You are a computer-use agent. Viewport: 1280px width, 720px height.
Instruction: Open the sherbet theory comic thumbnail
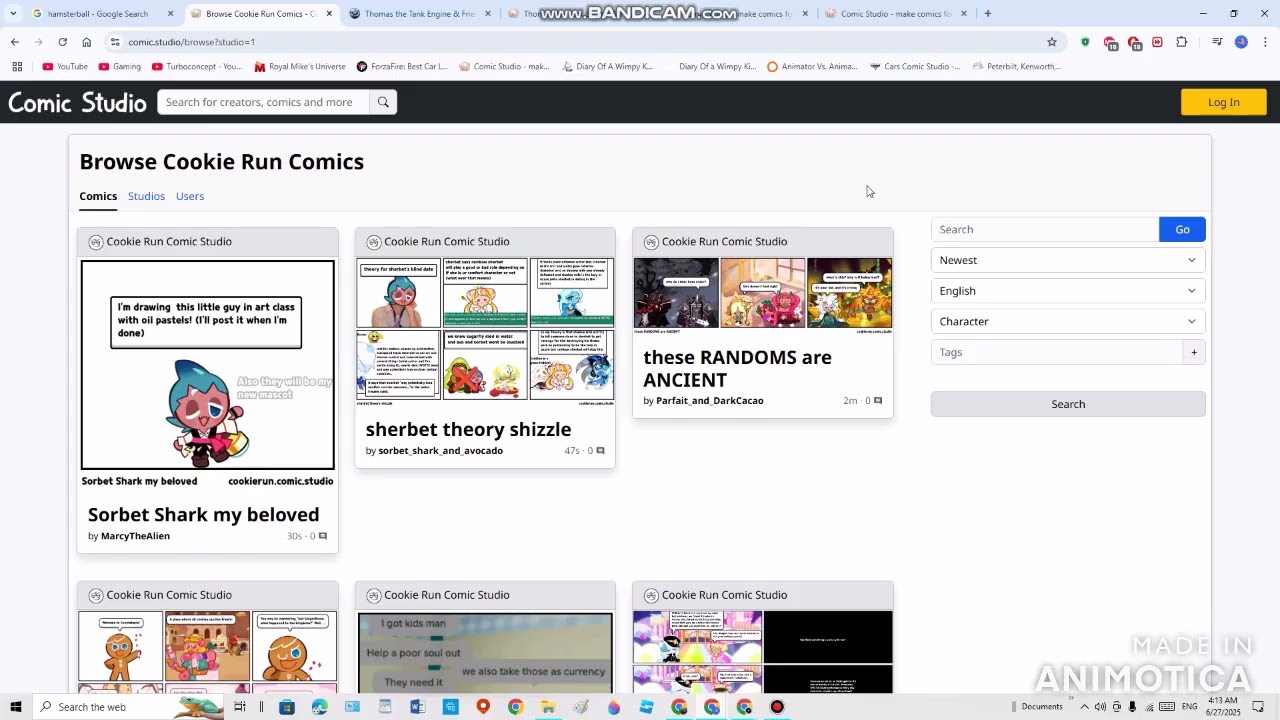(485, 332)
